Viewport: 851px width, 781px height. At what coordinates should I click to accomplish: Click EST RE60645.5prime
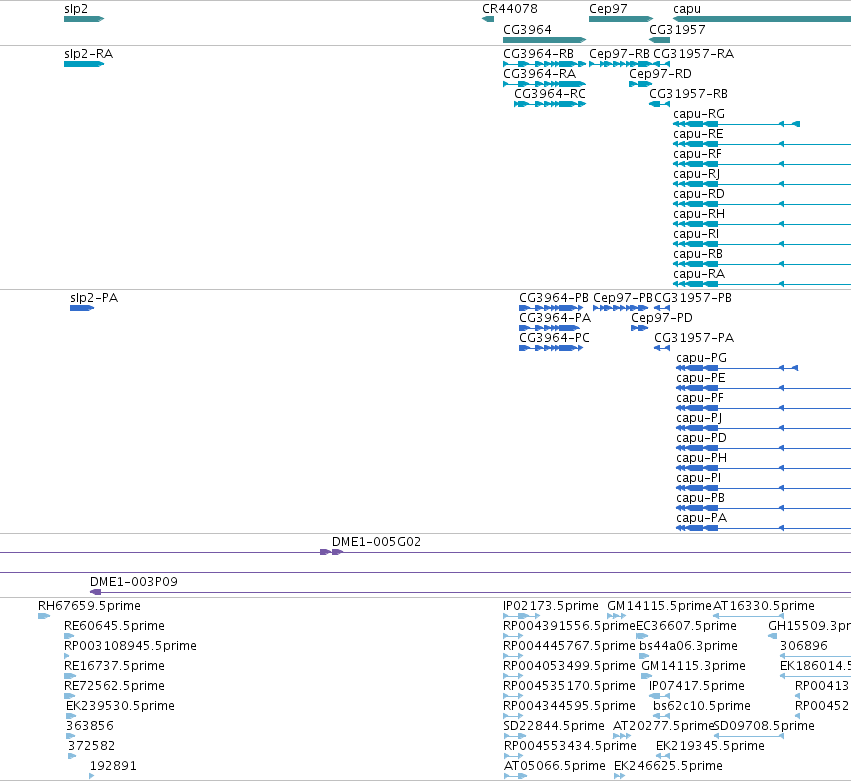(114, 626)
